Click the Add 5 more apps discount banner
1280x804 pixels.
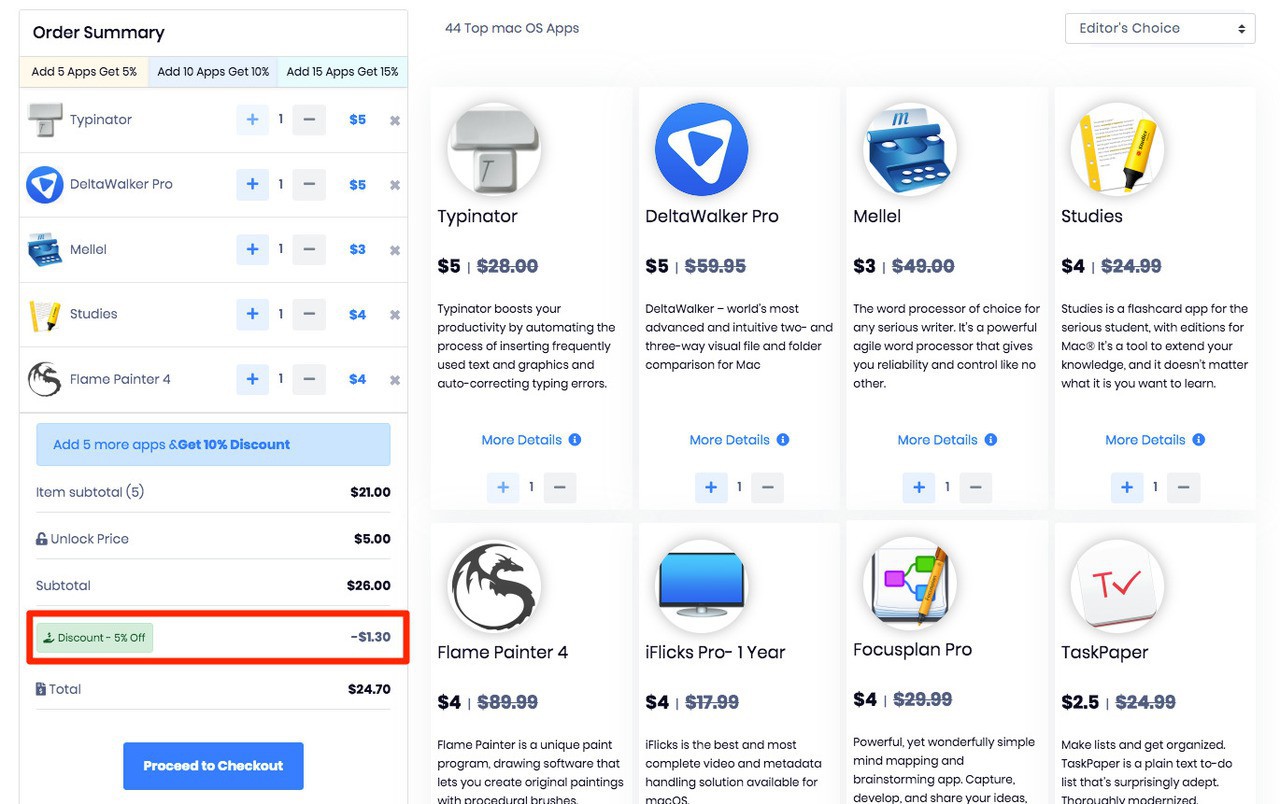[213, 444]
